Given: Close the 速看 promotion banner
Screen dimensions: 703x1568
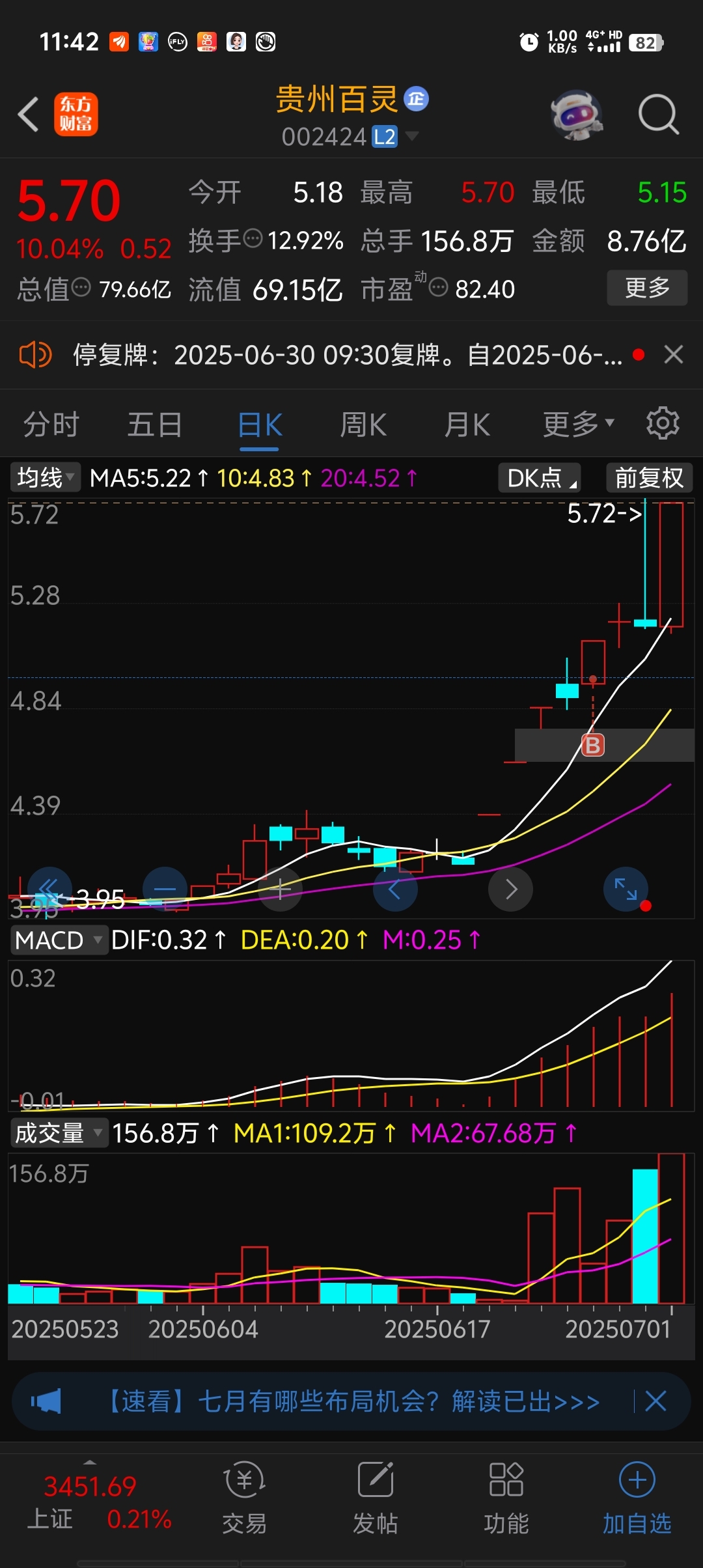Looking at the screenshot, I should pyautogui.click(x=655, y=1401).
